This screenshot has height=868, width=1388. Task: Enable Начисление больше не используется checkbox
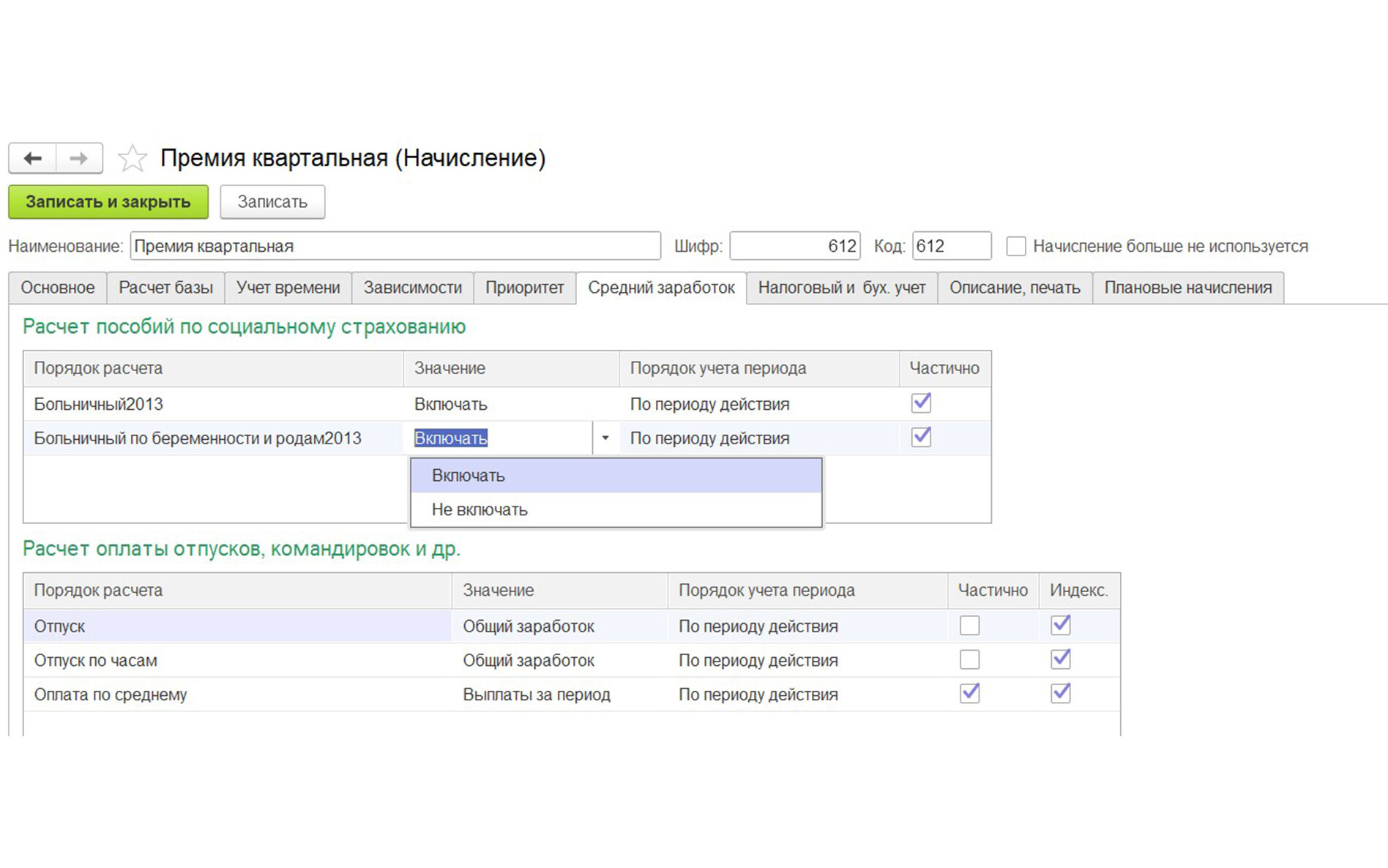click(1015, 247)
